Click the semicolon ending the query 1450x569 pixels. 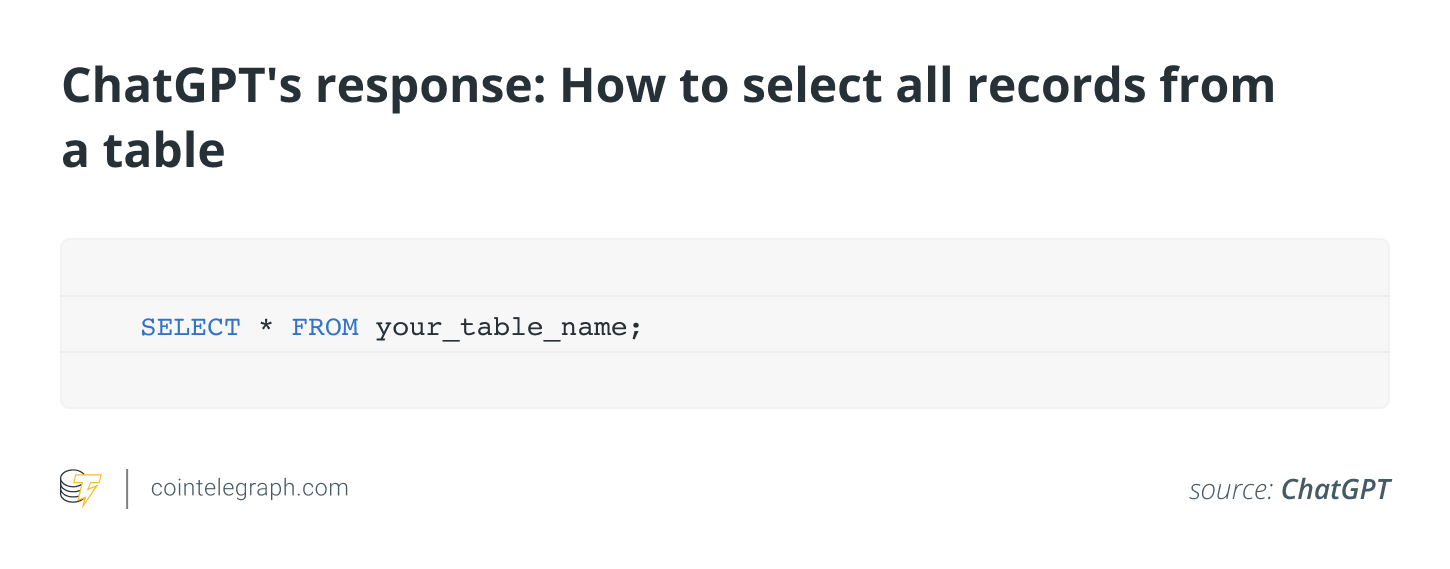click(635, 327)
